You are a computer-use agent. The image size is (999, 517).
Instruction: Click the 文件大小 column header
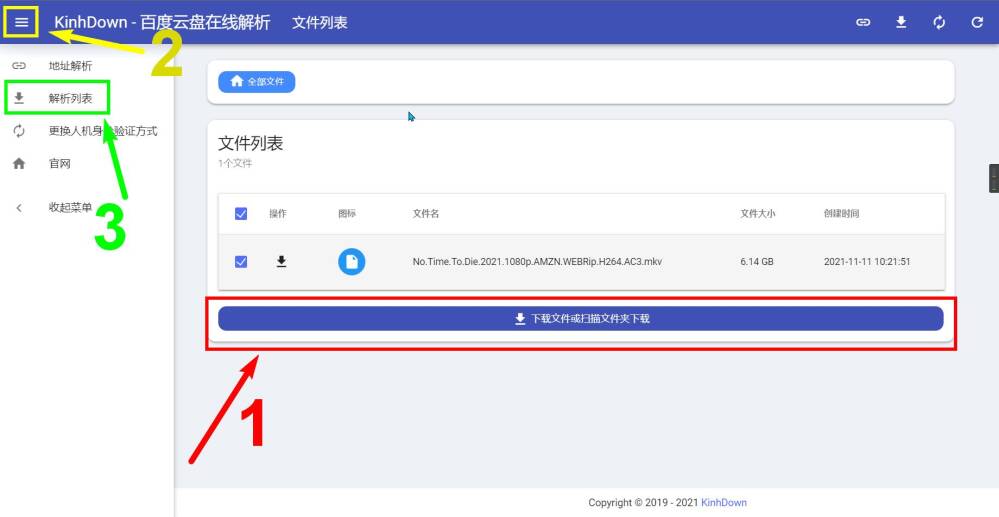pos(757,214)
